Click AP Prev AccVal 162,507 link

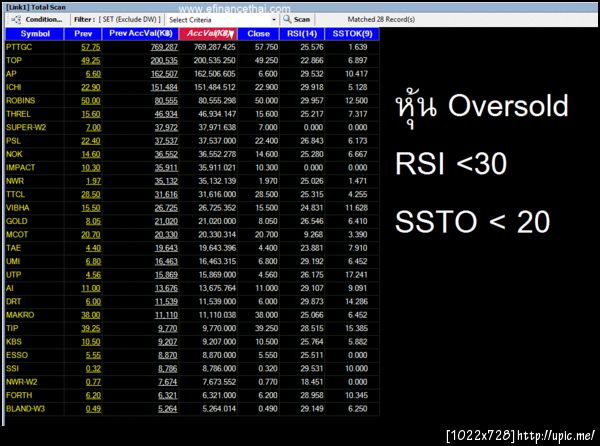(x=164, y=74)
